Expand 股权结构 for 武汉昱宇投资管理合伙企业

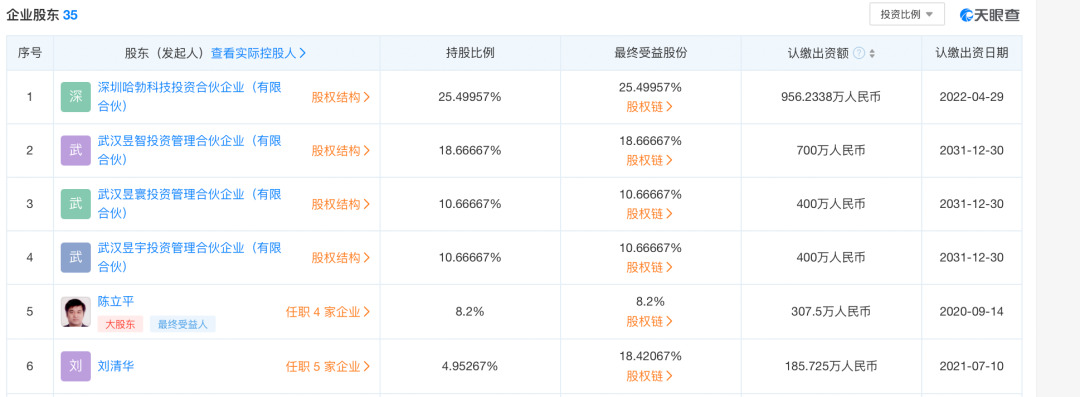[x=340, y=258]
